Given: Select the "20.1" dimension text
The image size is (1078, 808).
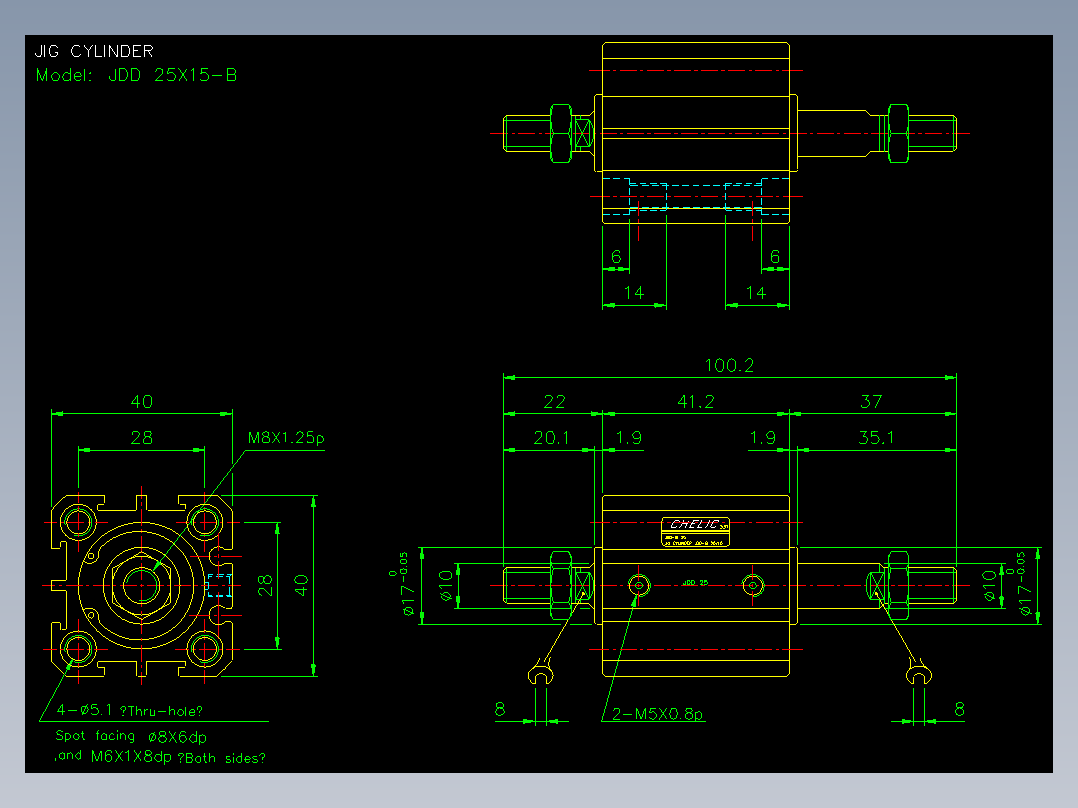Looking at the screenshot, I should (551, 437).
